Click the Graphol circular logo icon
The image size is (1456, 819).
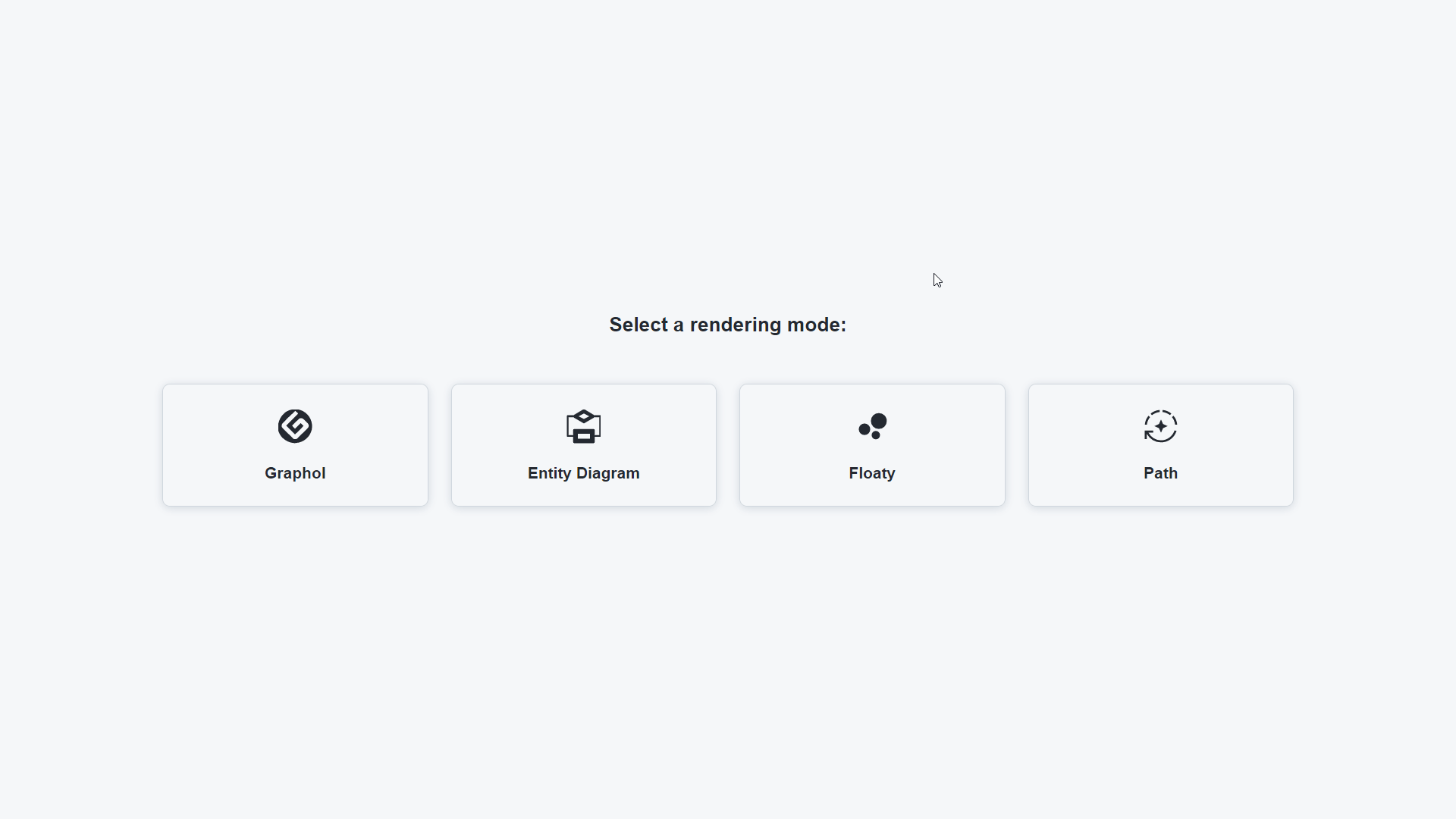tap(295, 426)
